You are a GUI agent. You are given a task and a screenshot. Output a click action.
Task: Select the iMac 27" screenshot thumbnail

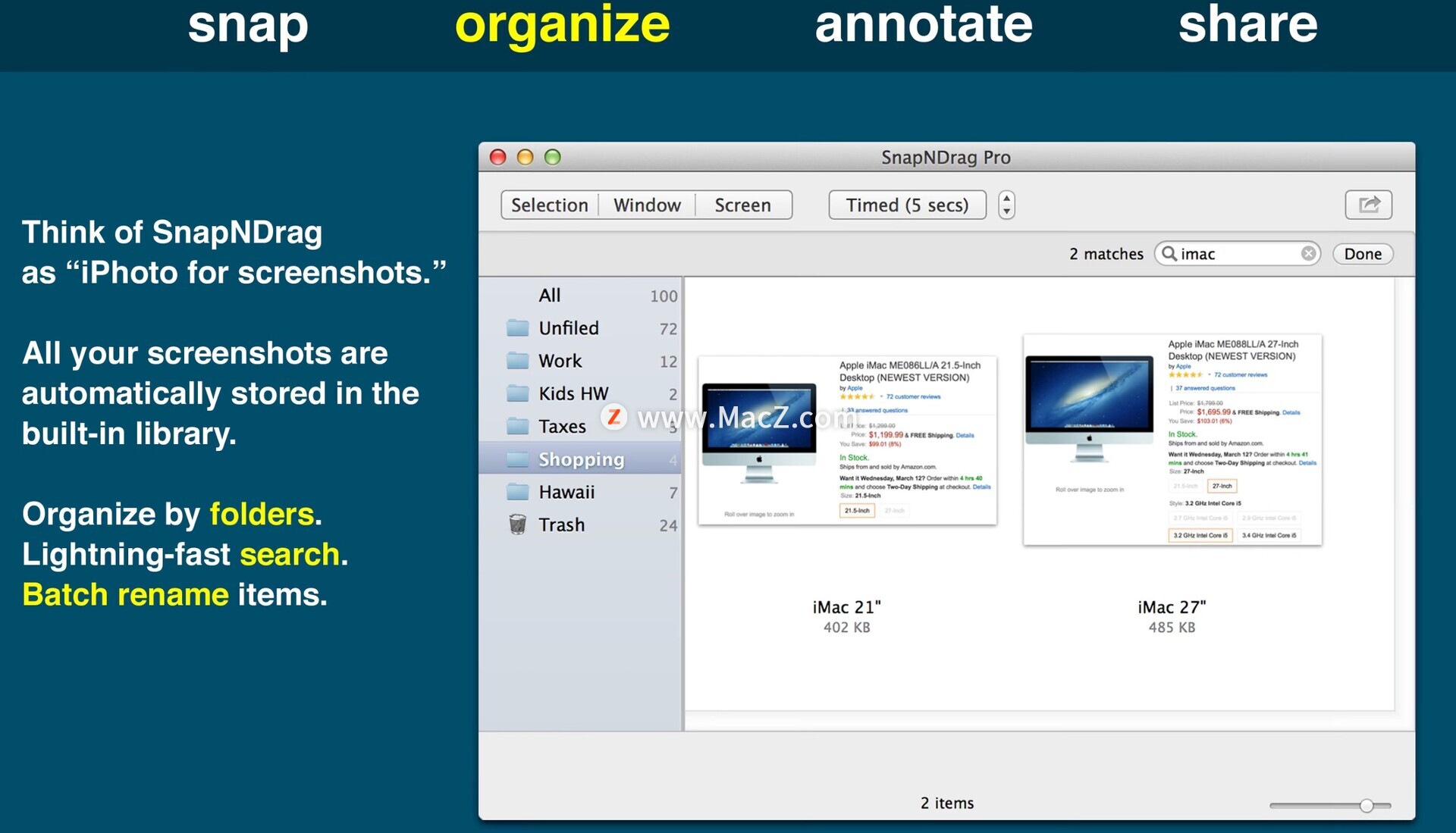coord(1172,440)
